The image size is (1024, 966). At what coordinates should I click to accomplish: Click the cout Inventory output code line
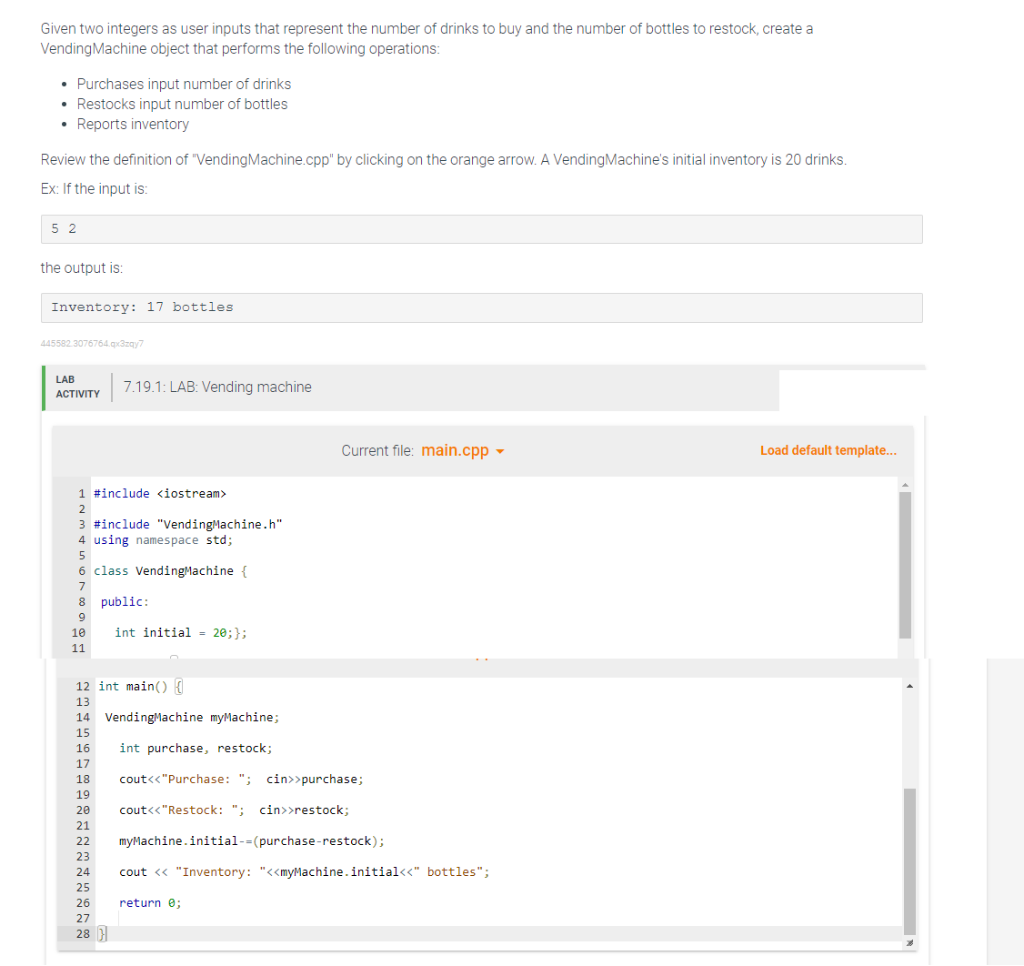[304, 871]
